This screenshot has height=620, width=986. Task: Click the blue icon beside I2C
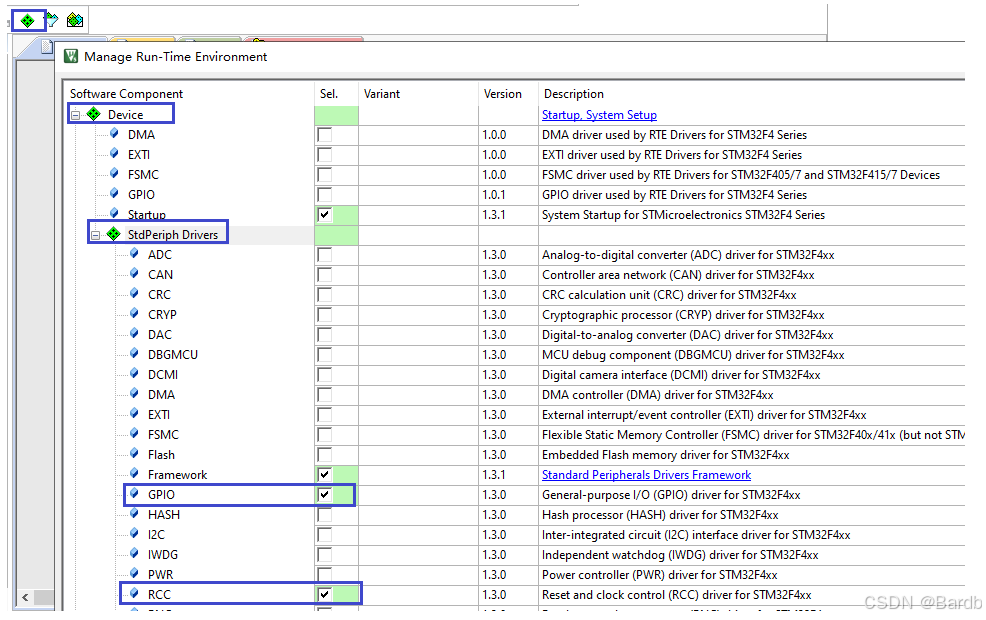(x=134, y=534)
